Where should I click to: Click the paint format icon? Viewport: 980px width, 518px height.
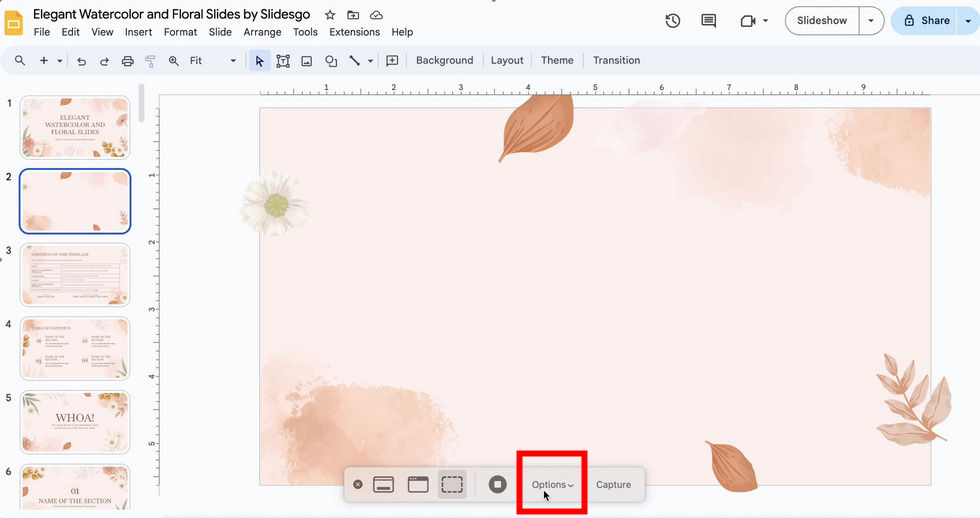tap(150, 61)
